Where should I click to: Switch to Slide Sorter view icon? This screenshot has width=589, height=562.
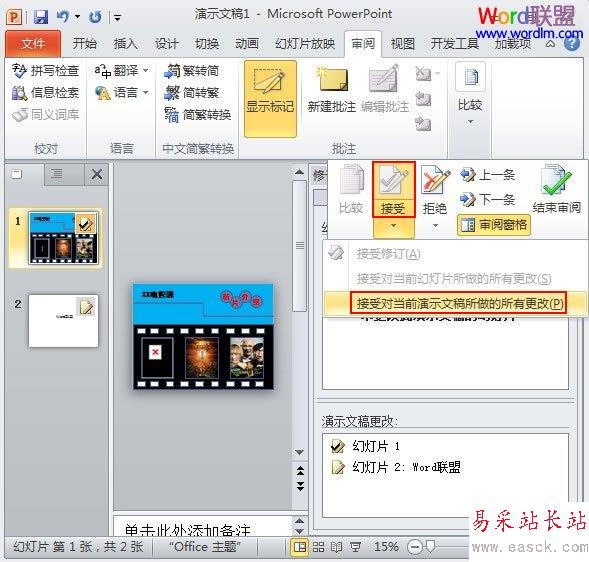[319, 547]
